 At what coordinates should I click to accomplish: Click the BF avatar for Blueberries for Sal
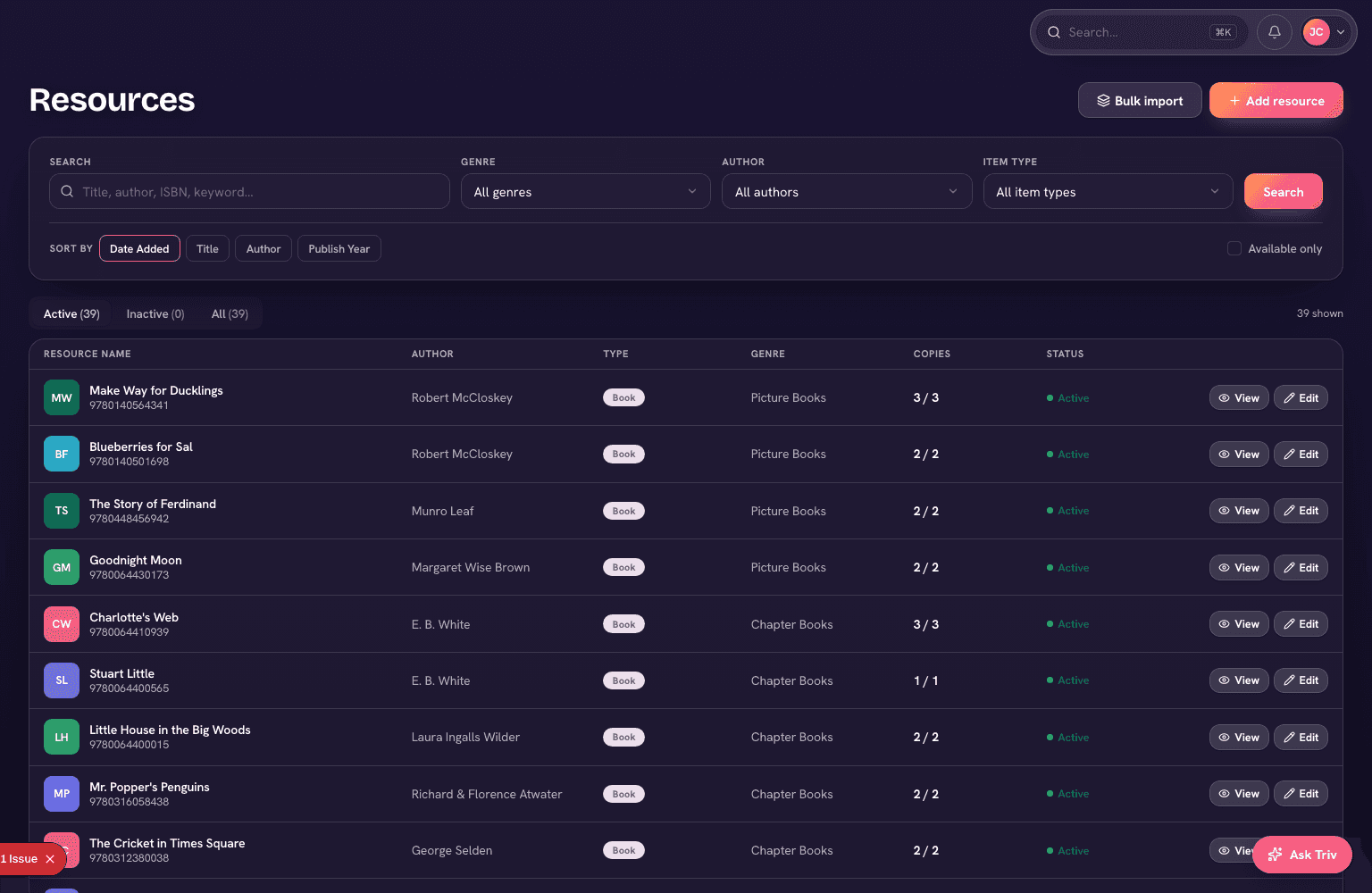(62, 454)
